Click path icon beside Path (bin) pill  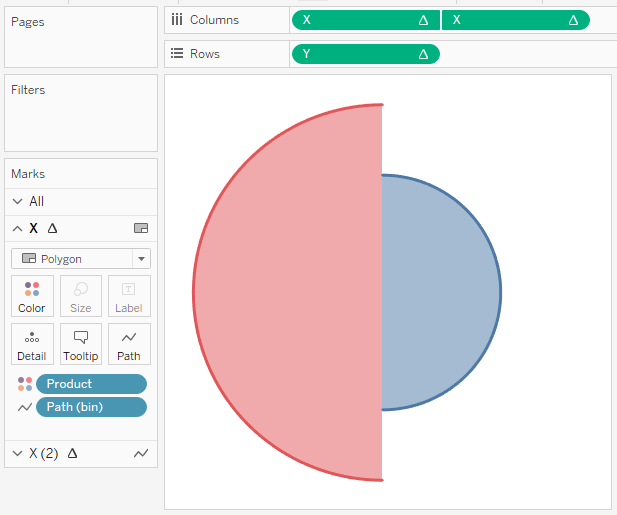[25, 407]
